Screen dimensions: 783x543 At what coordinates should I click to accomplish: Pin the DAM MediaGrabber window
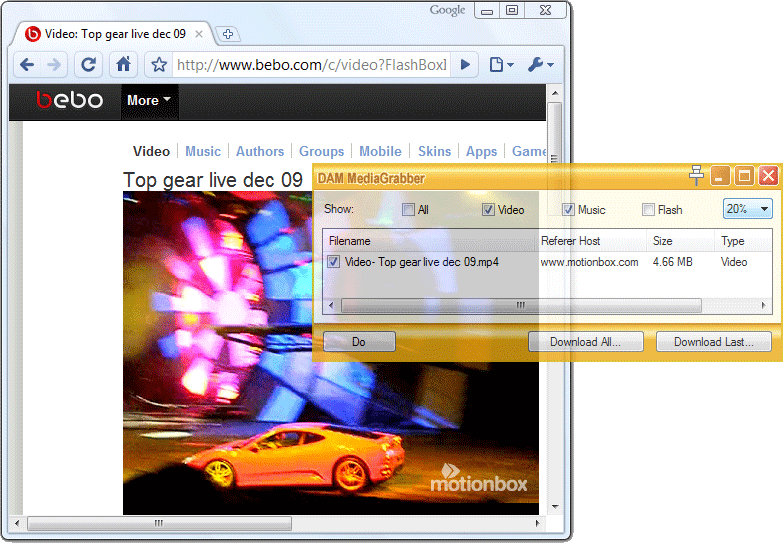tap(696, 175)
